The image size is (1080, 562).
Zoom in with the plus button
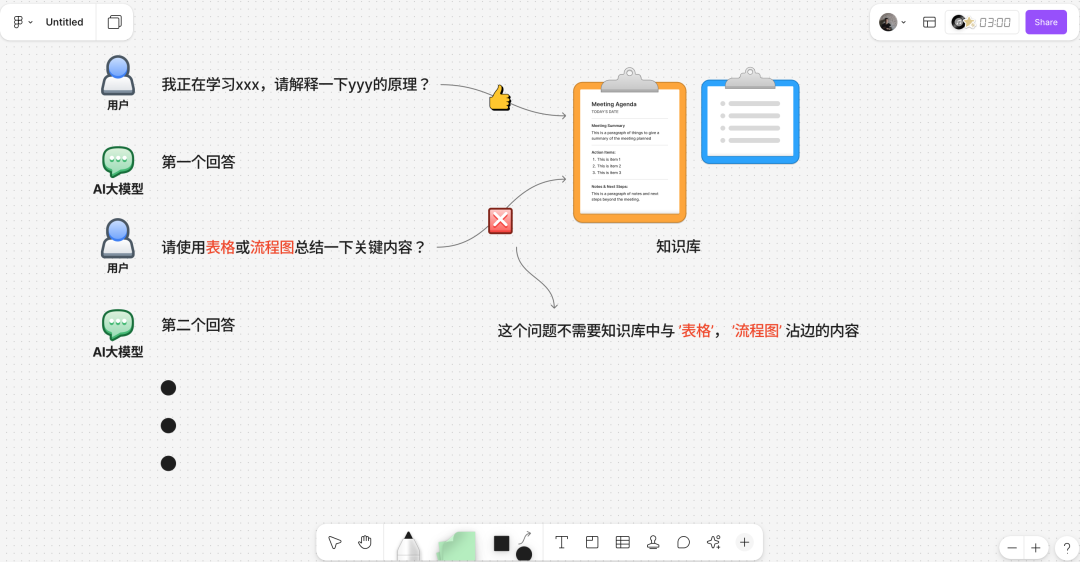[1035, 548]
